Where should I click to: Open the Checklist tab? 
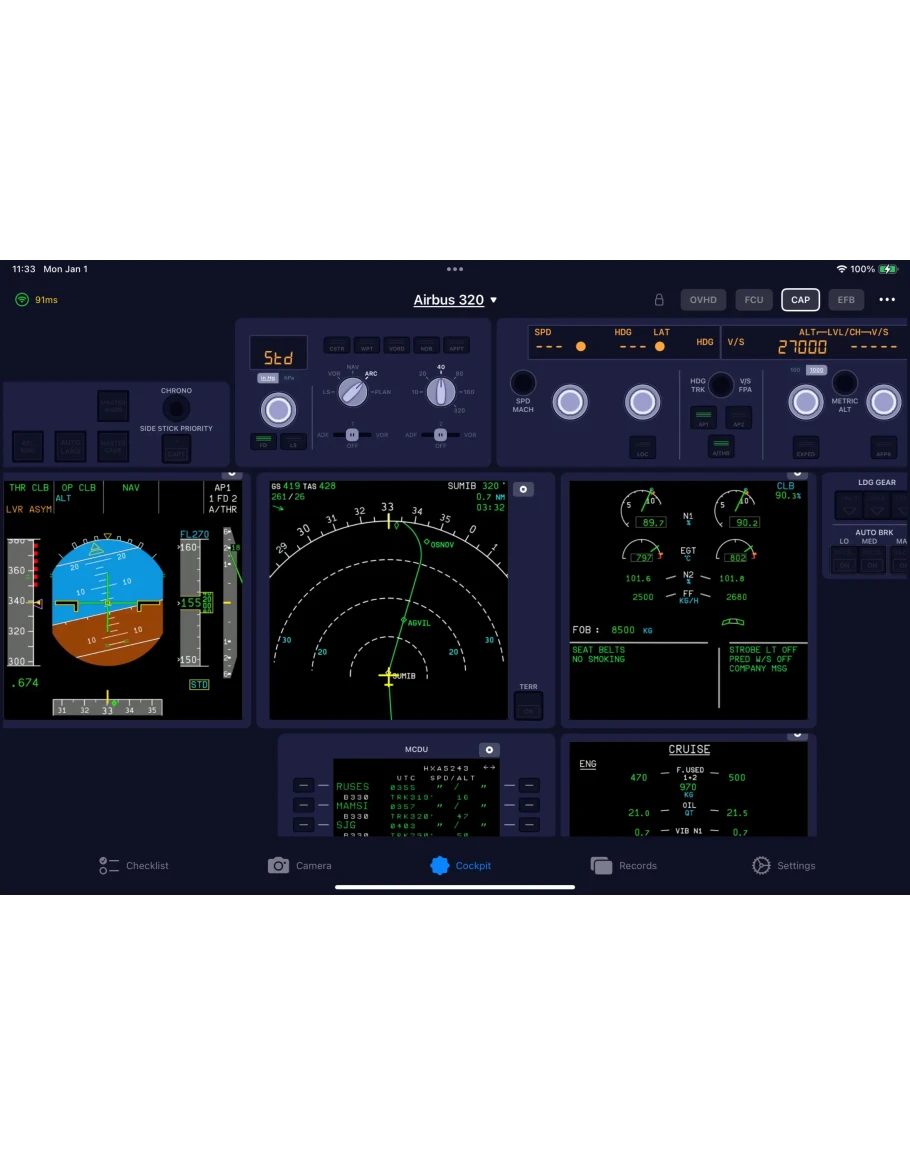pyautogui.click(x=134, y=866)
